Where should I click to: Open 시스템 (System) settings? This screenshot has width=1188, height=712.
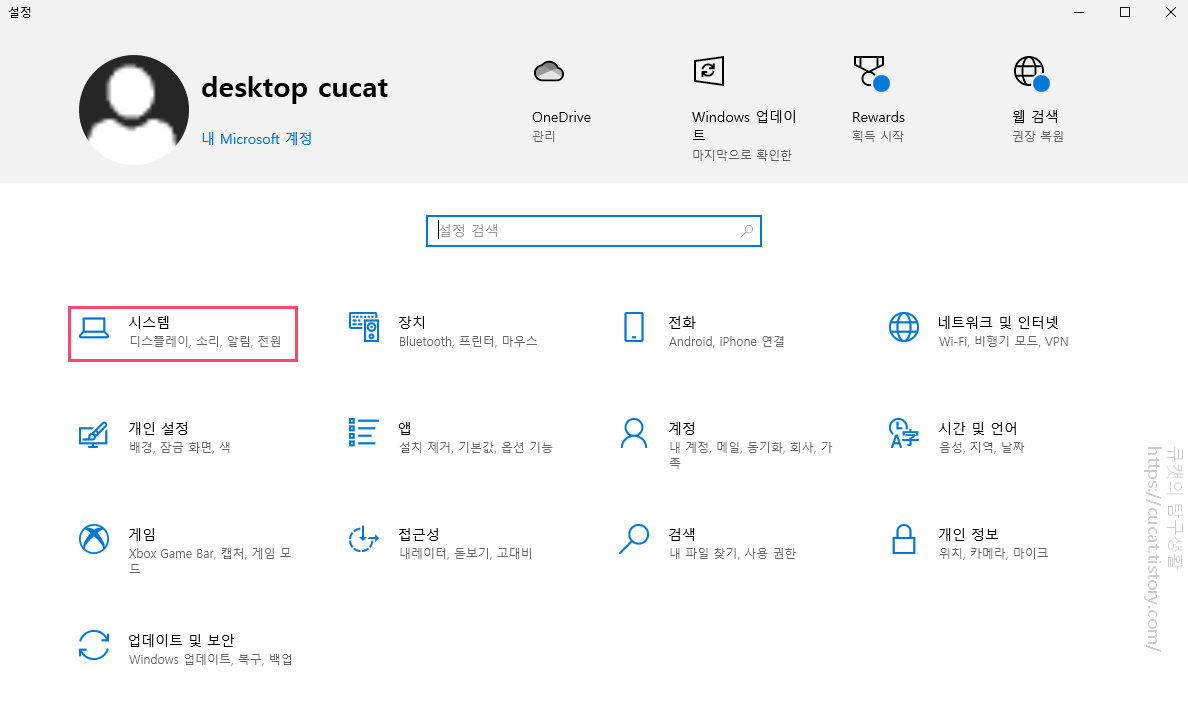click(182, 331)
